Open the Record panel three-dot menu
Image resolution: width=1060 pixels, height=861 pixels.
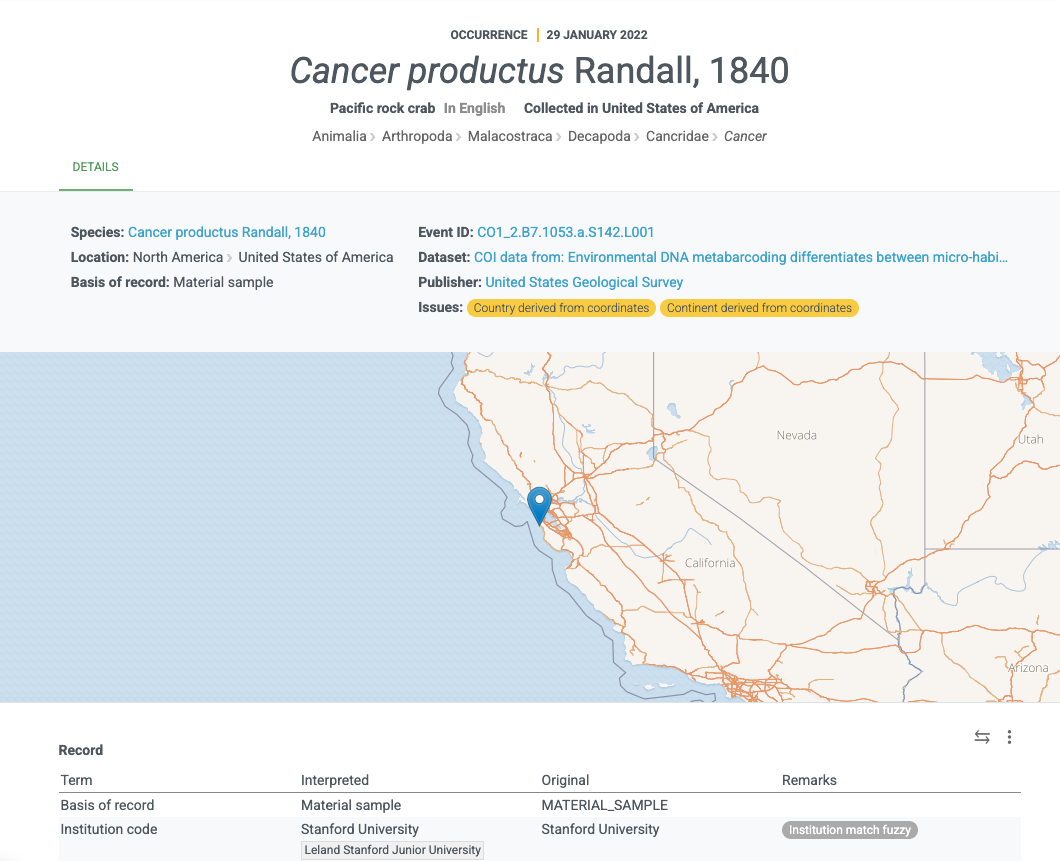[1009, 737]
